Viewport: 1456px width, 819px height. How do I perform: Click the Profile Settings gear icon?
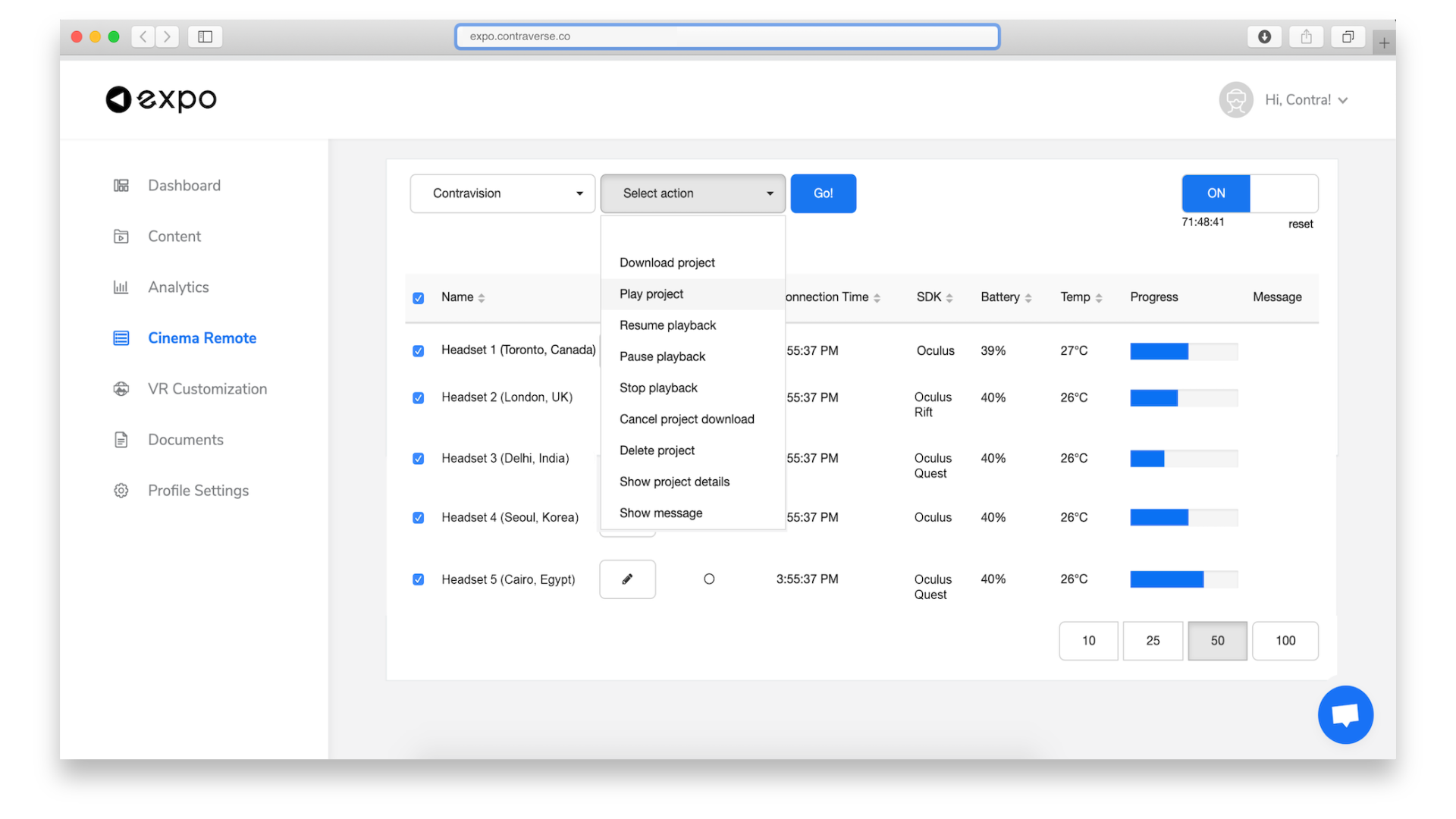click(x=121, y=491)
